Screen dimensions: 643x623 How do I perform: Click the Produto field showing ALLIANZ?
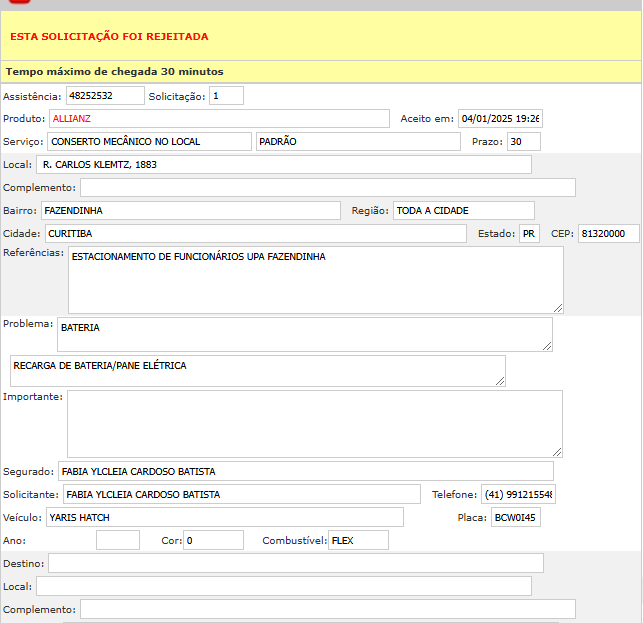(x=220, y=119)
